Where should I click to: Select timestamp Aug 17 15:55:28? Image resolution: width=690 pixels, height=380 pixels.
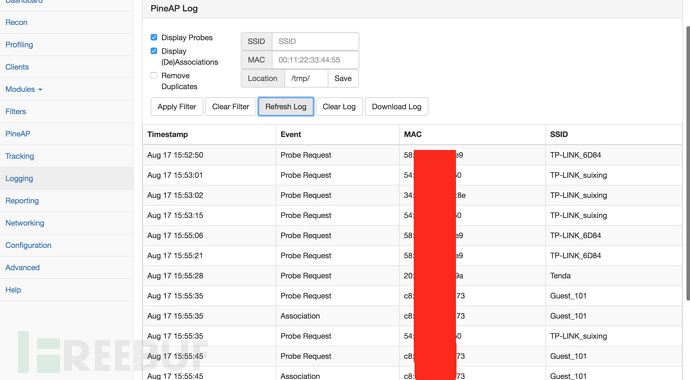coord(175,276)
